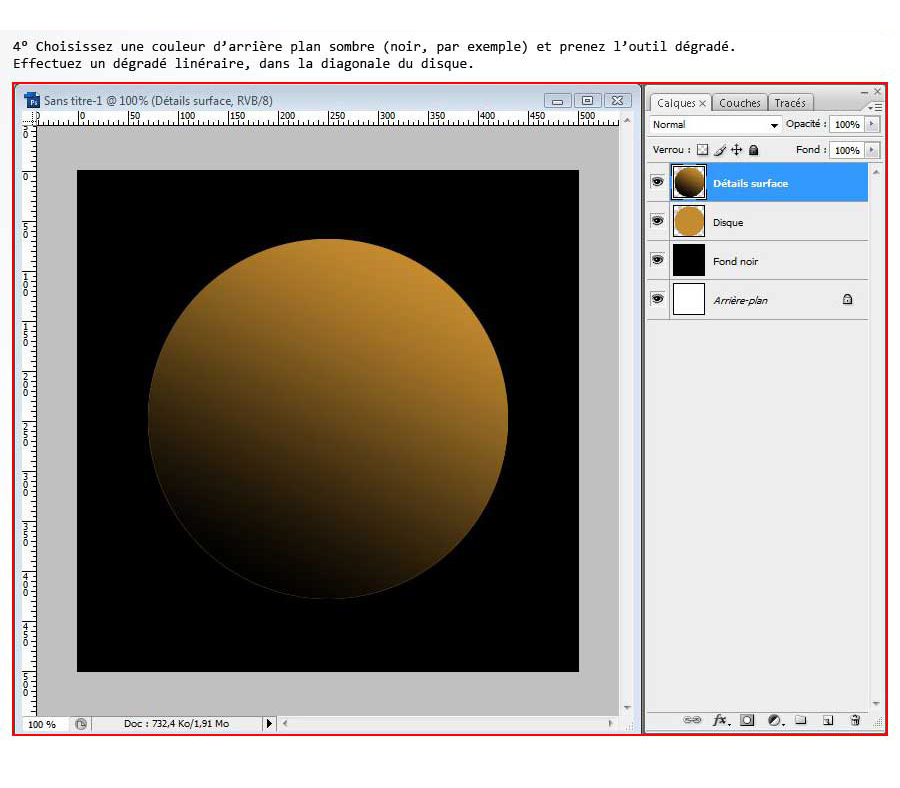Switch to the Couches tab

(740, 103)
